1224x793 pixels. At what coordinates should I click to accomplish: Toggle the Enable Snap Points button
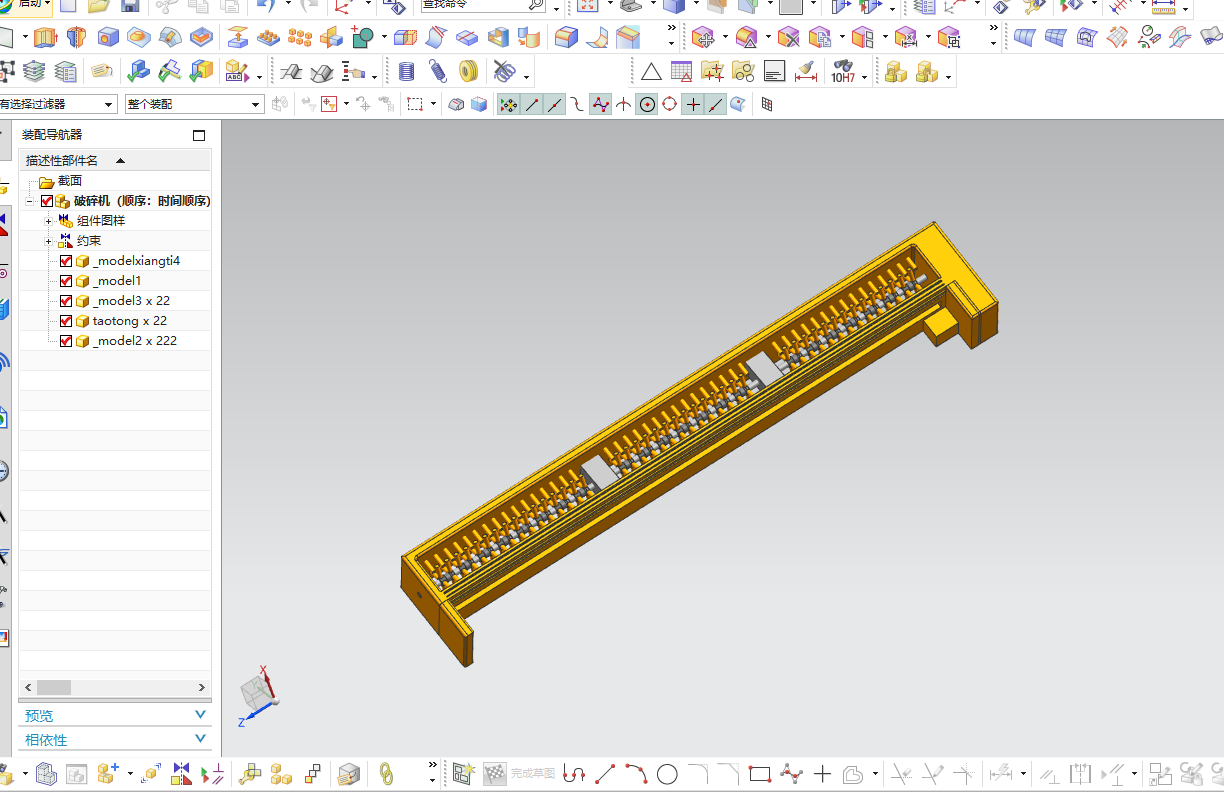click(509, 104)
